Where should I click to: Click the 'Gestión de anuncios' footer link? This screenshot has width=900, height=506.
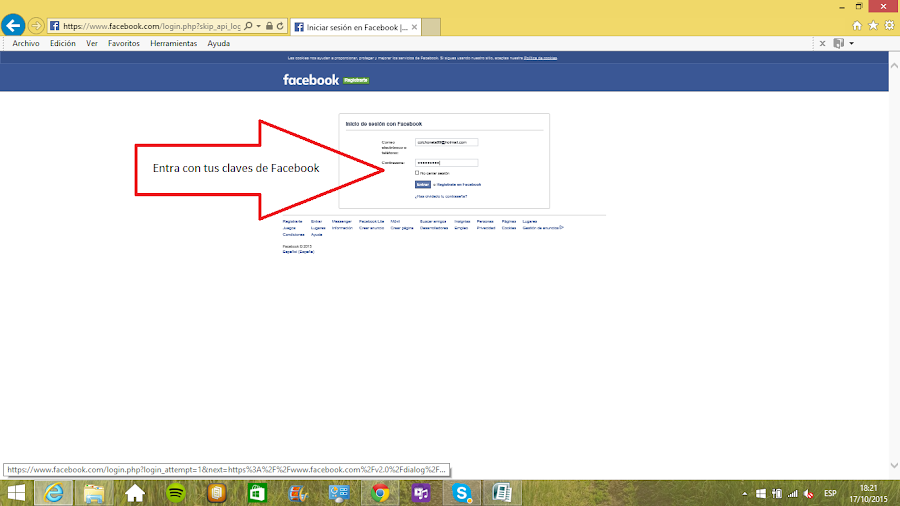coord(542,228)
